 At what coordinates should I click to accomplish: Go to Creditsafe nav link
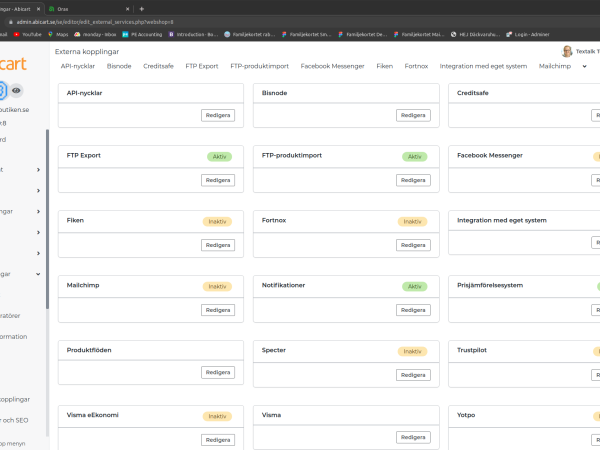[x=158, y=66]
